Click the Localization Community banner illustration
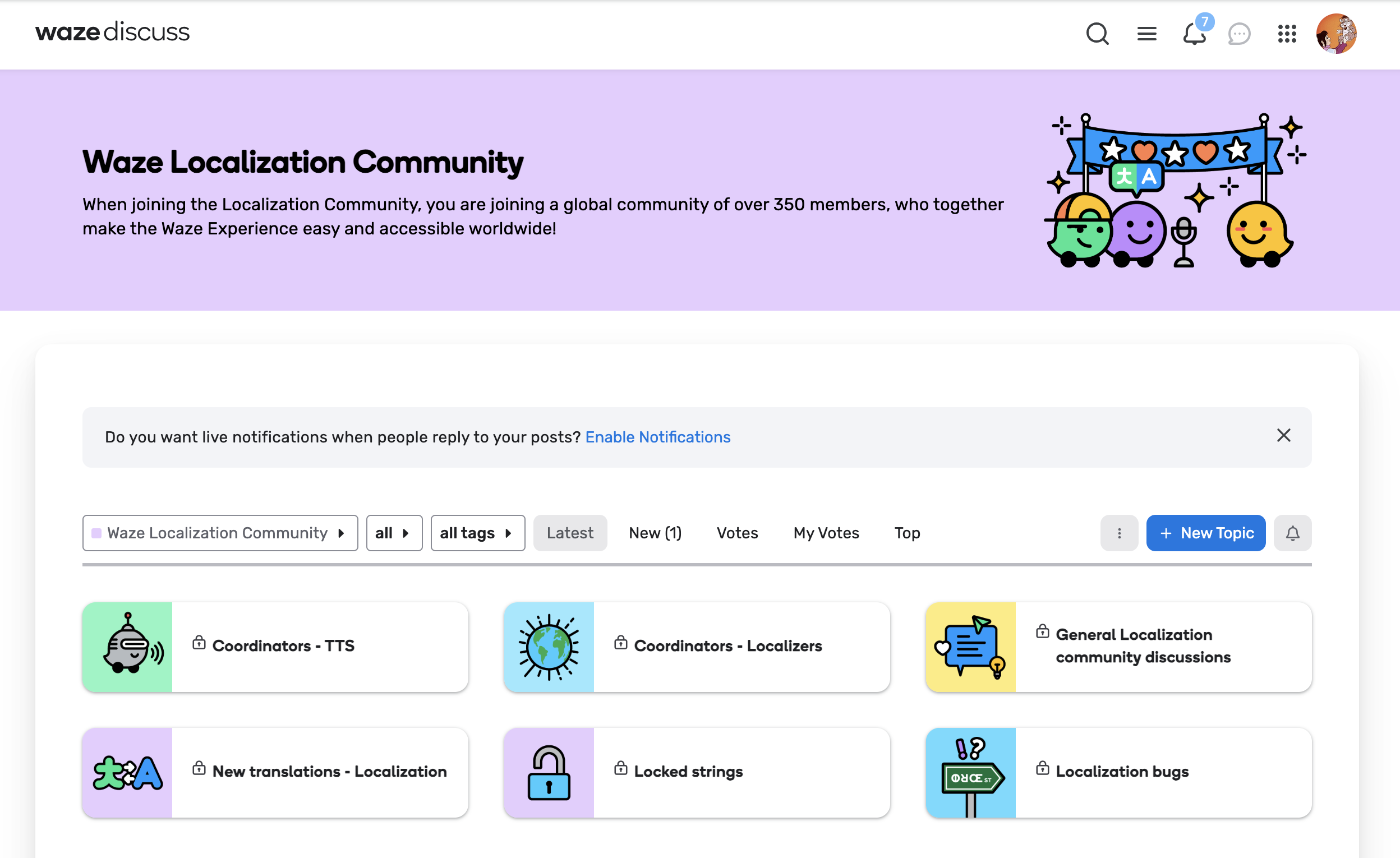 [1175, 190]
